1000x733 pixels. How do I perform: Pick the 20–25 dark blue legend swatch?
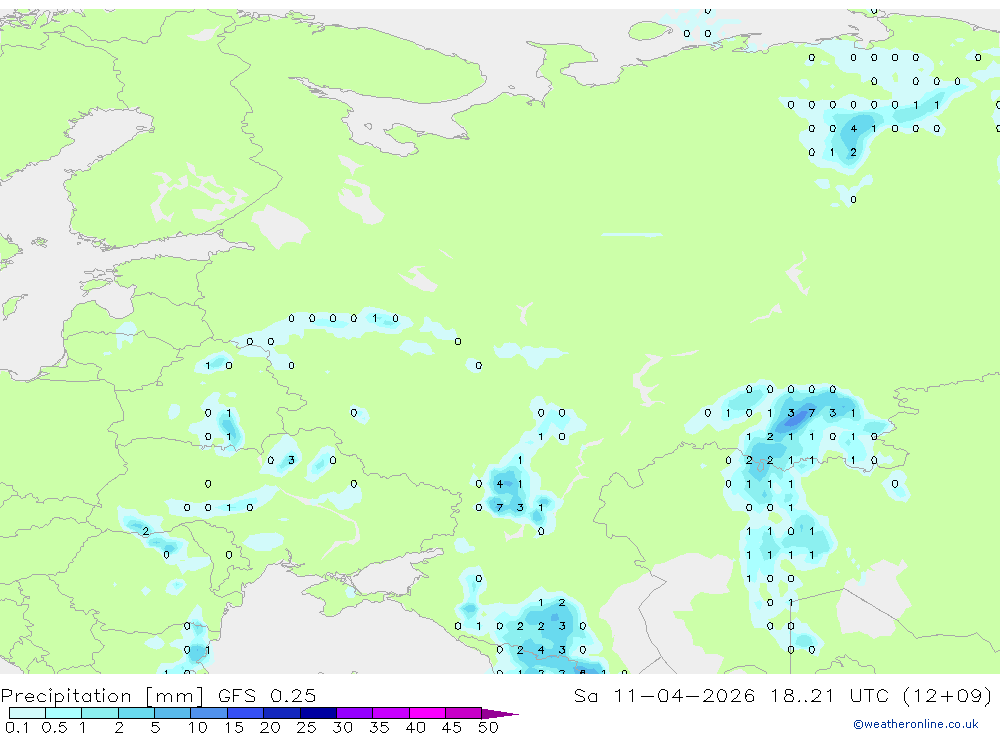281,713
